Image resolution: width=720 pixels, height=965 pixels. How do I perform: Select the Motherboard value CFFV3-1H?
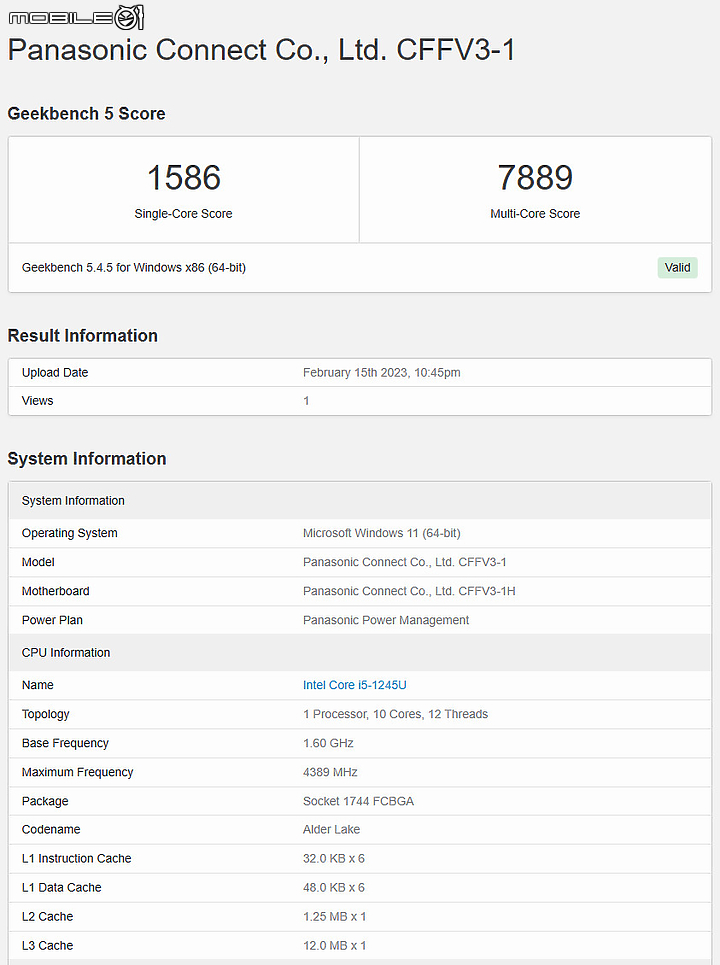click(x=409, y=591)
